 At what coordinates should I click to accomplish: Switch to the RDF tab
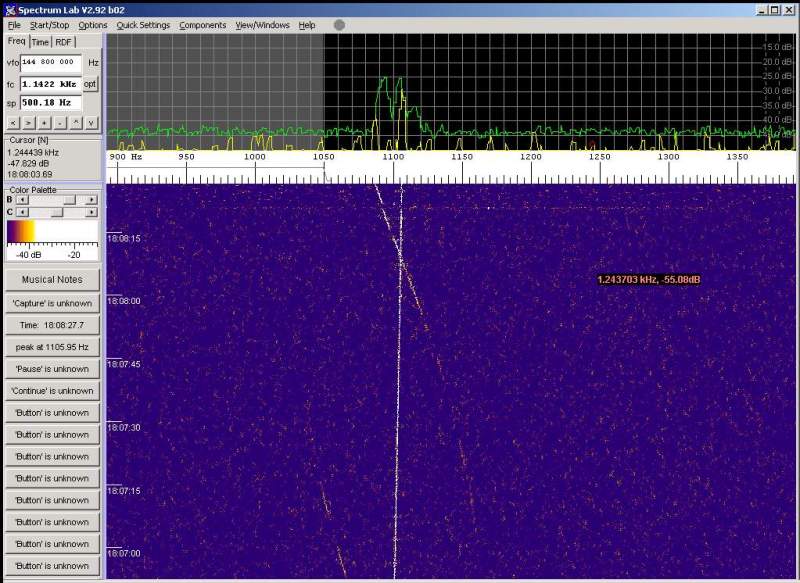click(x=64, y=42)
